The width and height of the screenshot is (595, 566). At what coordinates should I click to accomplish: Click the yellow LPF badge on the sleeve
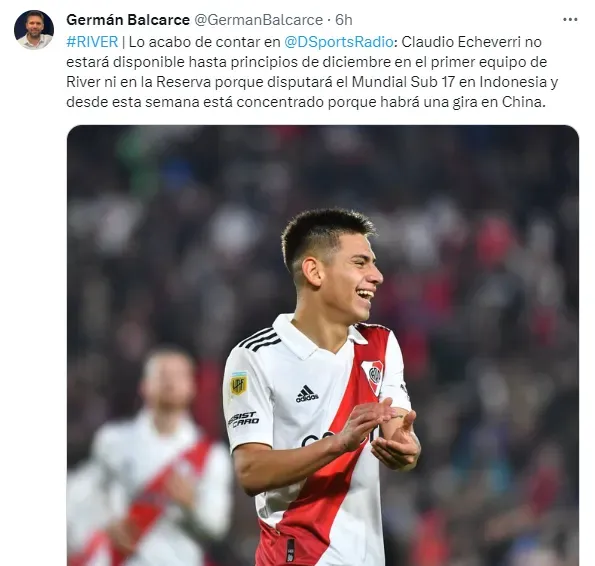(239, 384)
